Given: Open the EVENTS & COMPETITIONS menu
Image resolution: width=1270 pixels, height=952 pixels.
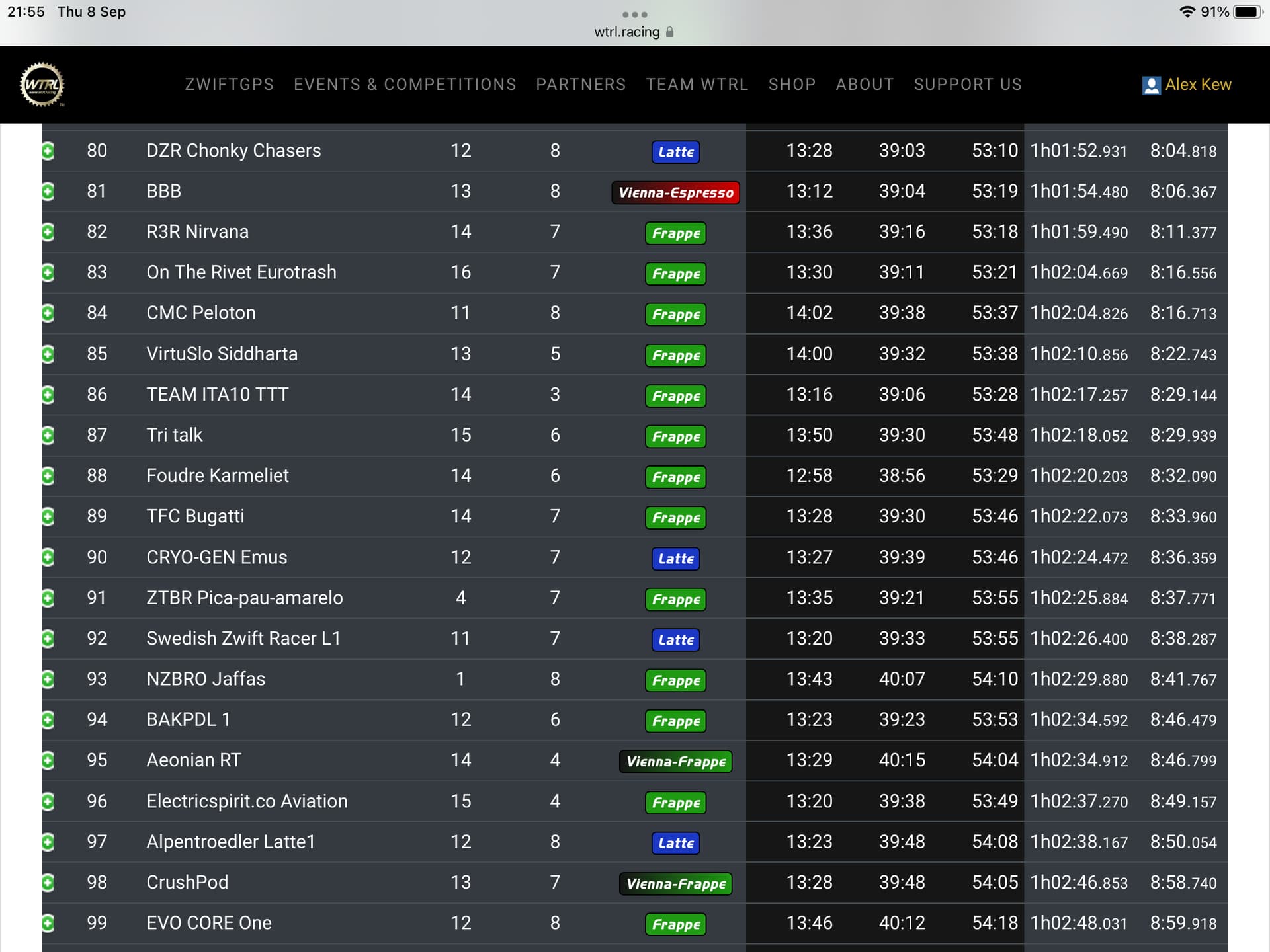Looking at the screenshot, I should click(405, 85).
